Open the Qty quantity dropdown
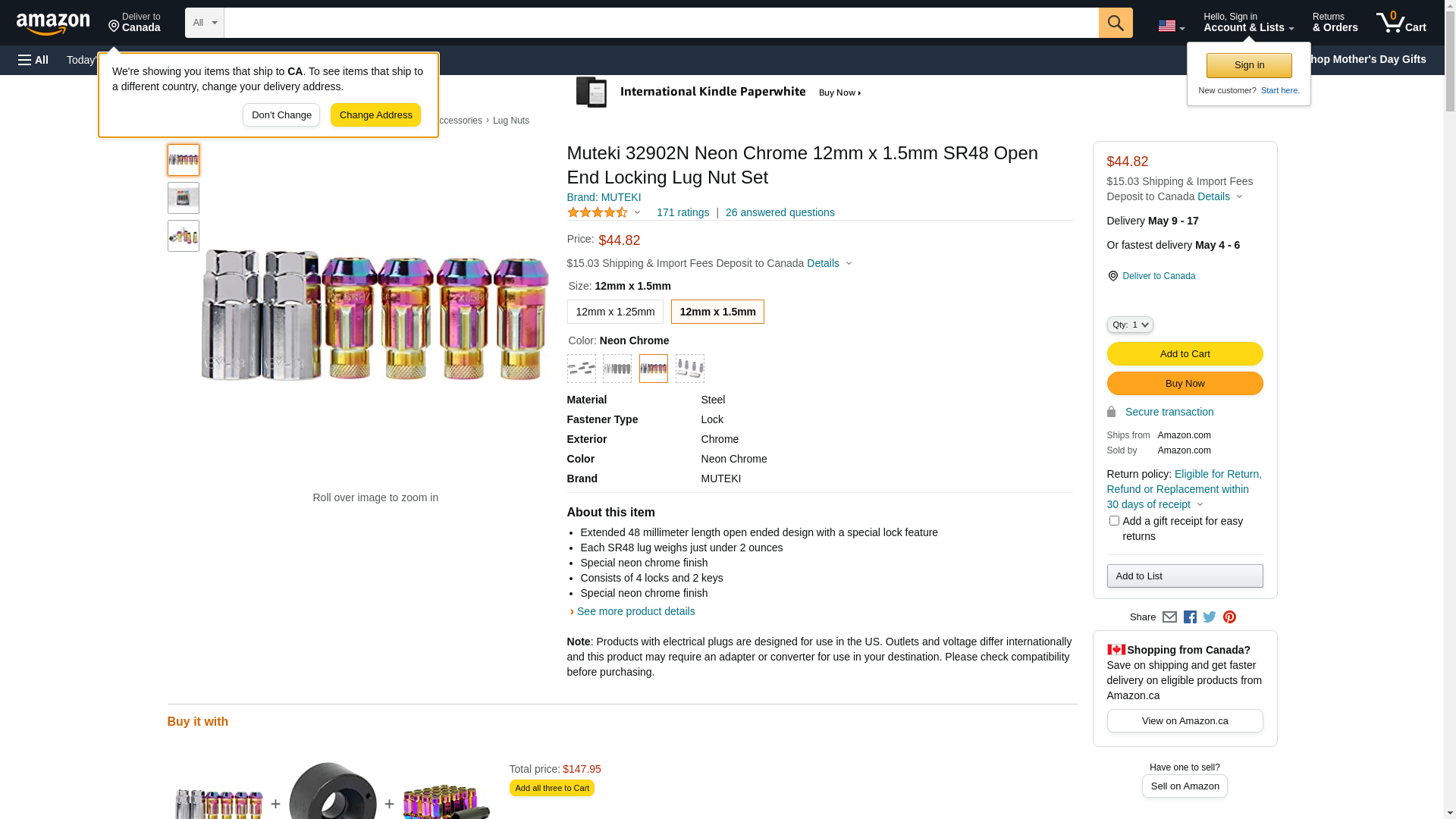 click(x=1130, y=325)
